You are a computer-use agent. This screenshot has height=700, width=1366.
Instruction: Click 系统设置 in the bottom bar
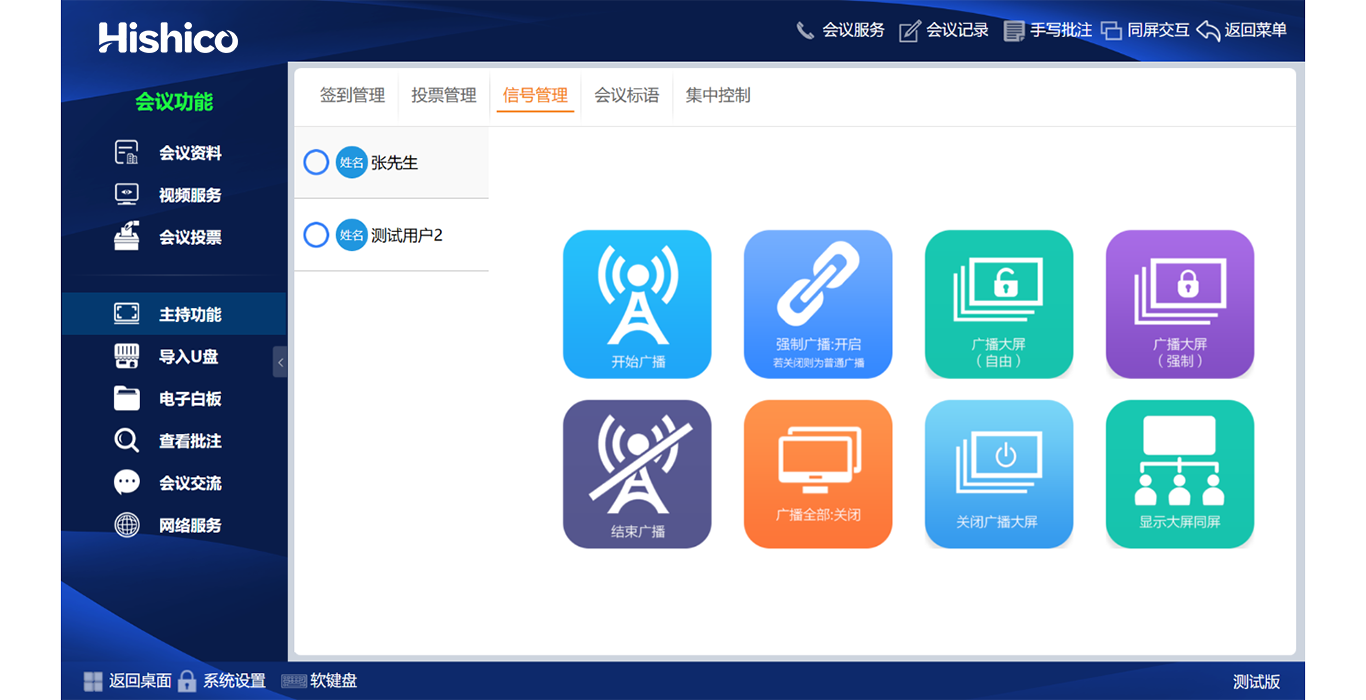pos(222,681)
